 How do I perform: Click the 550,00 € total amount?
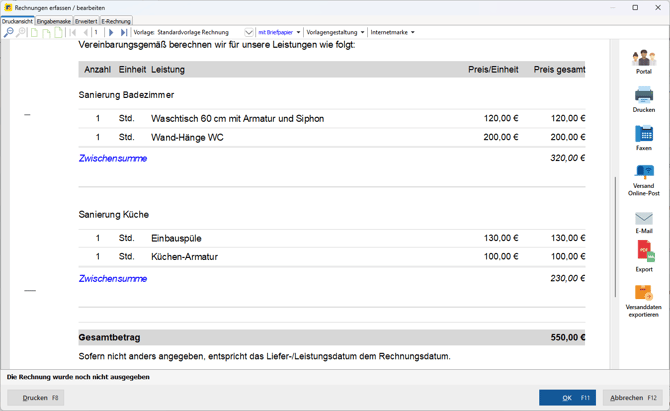point(568,338)
